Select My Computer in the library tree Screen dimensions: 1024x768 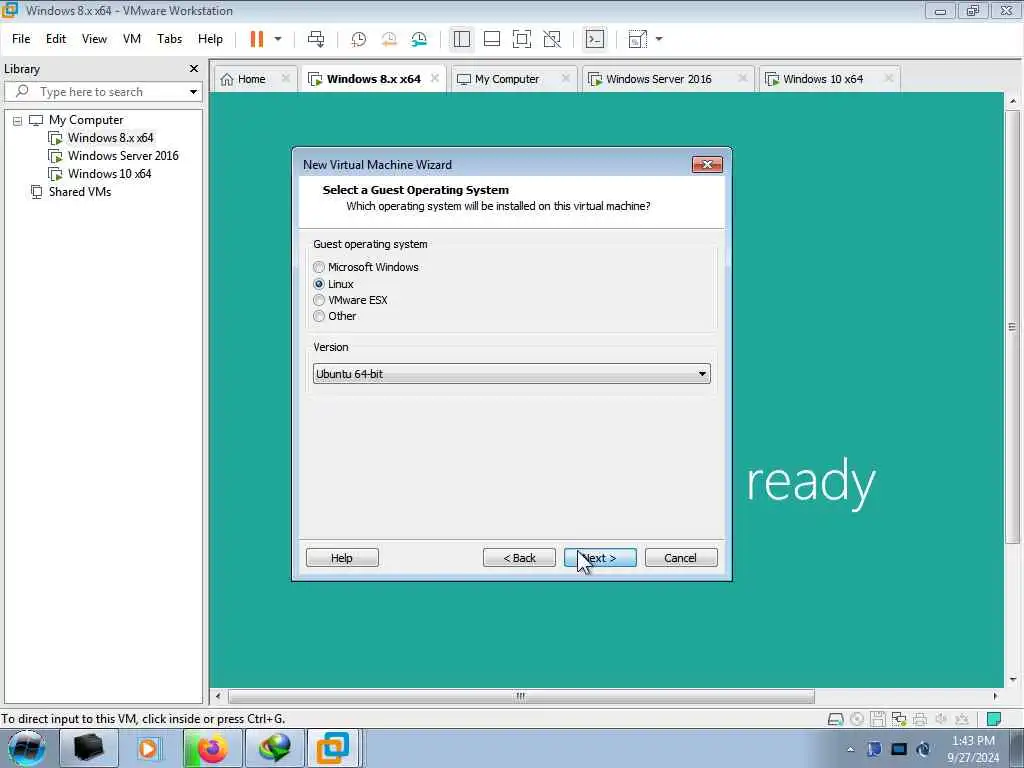pyautogui.click(x=86, y=120)
